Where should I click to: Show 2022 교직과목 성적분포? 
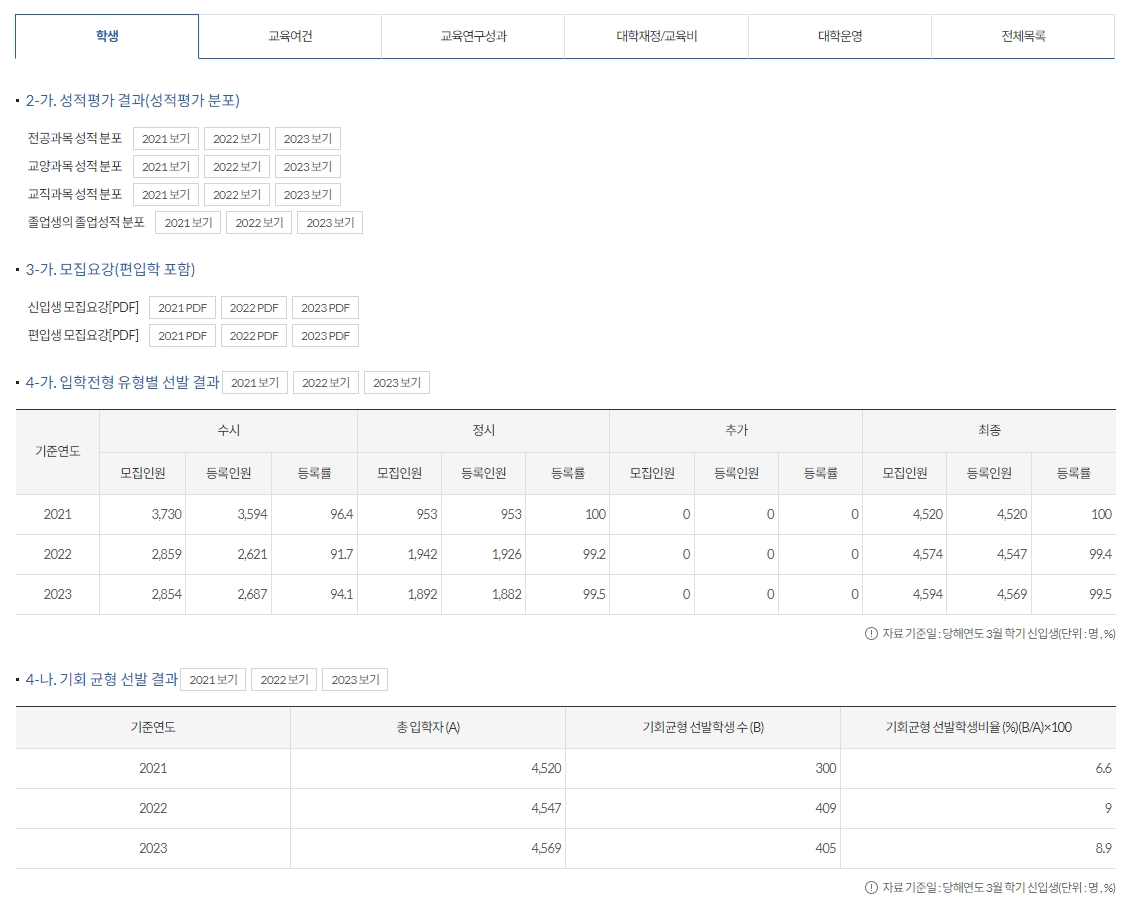[237, 194]
